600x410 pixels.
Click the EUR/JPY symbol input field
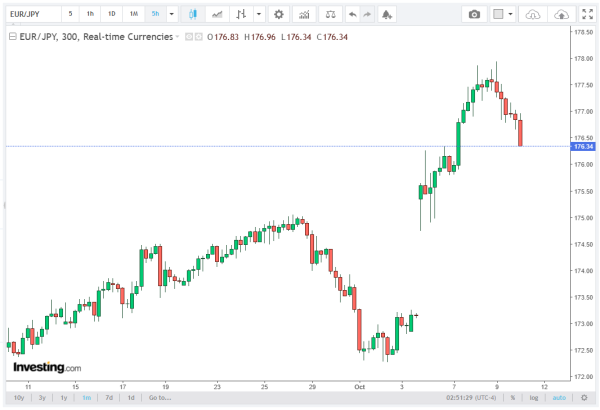tap(32, 14)
